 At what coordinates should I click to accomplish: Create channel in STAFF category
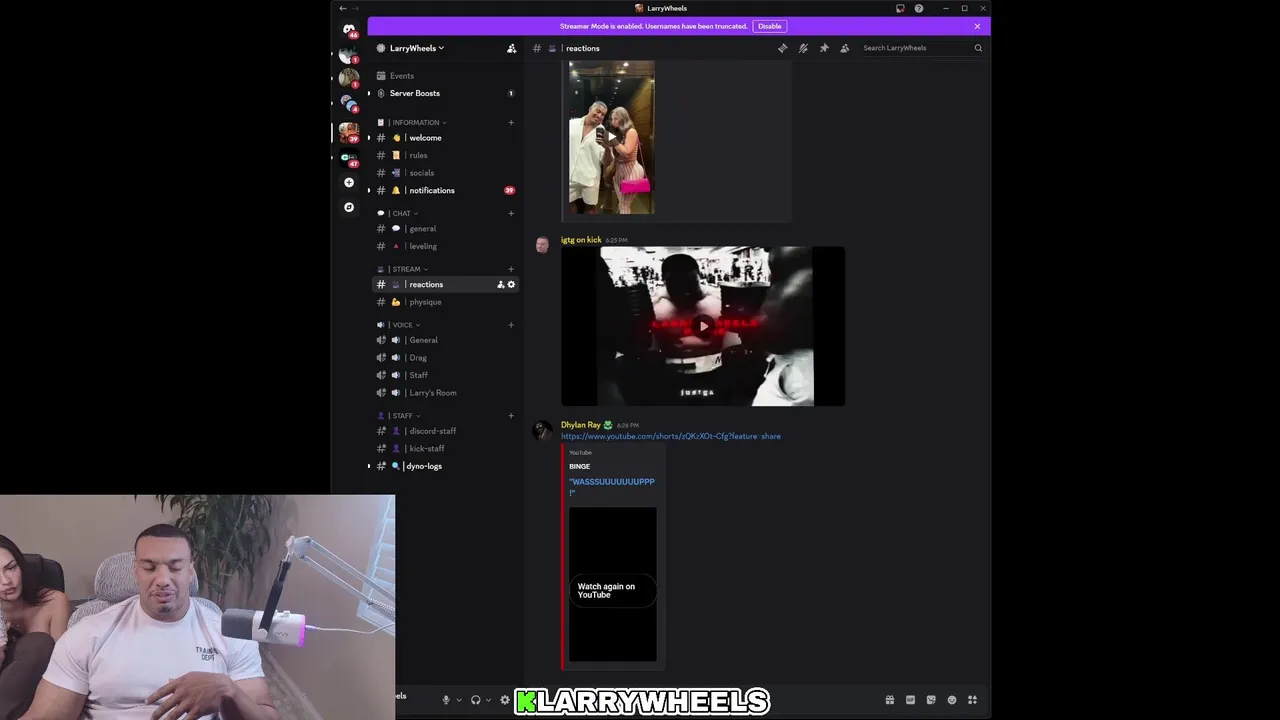(511, 416)
